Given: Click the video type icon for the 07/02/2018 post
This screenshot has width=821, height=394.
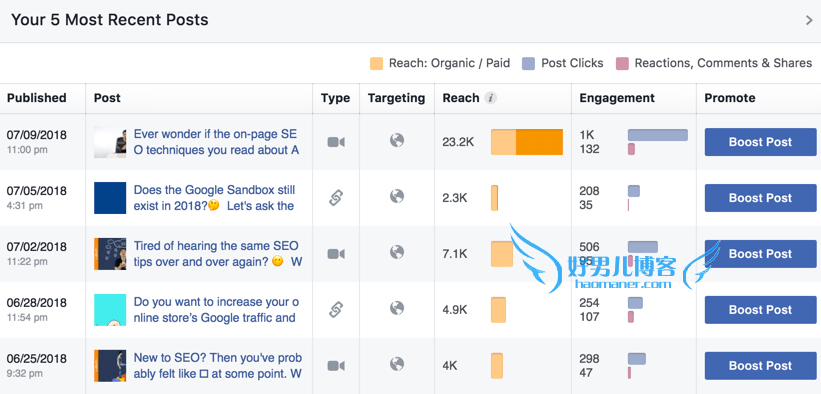Looking at the screenshot, I should click(x=336, y=254).
